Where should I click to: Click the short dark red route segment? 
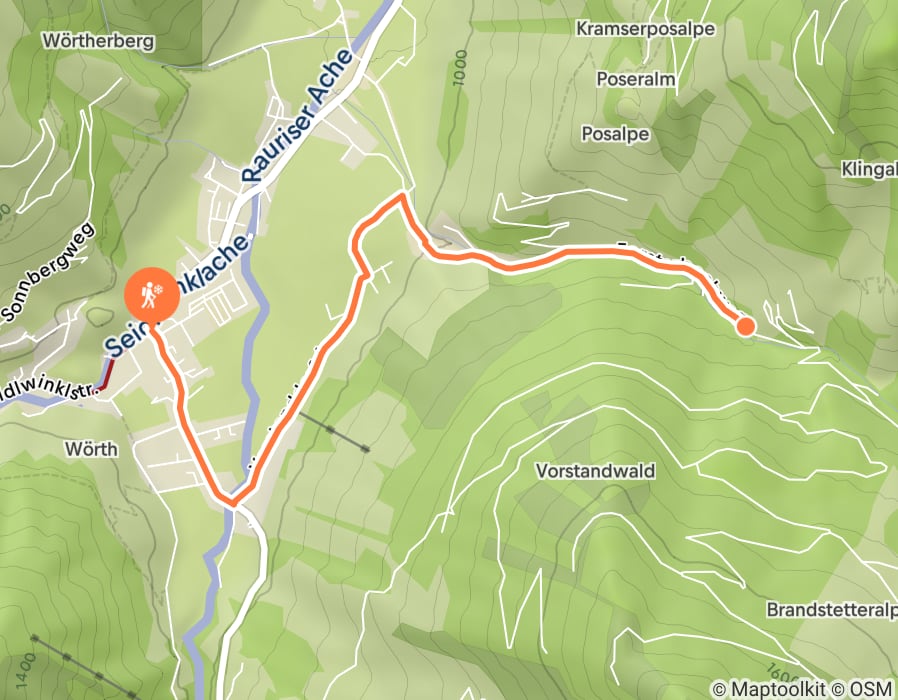pyautogui.click(x=107, y=373)
